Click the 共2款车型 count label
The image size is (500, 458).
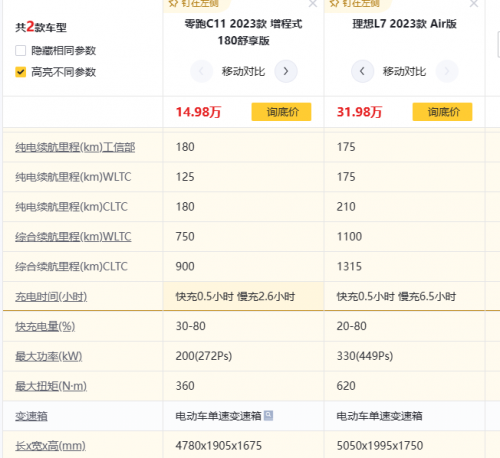click(x=41, y=27)
